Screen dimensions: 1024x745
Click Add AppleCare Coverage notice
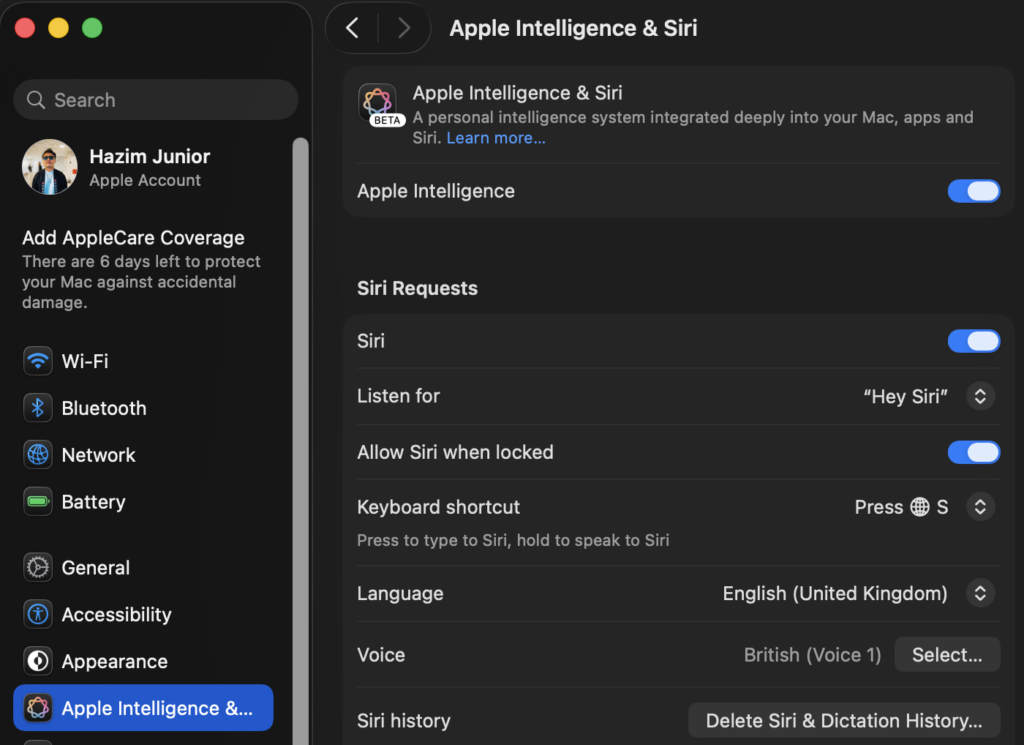tap(143, 269)
